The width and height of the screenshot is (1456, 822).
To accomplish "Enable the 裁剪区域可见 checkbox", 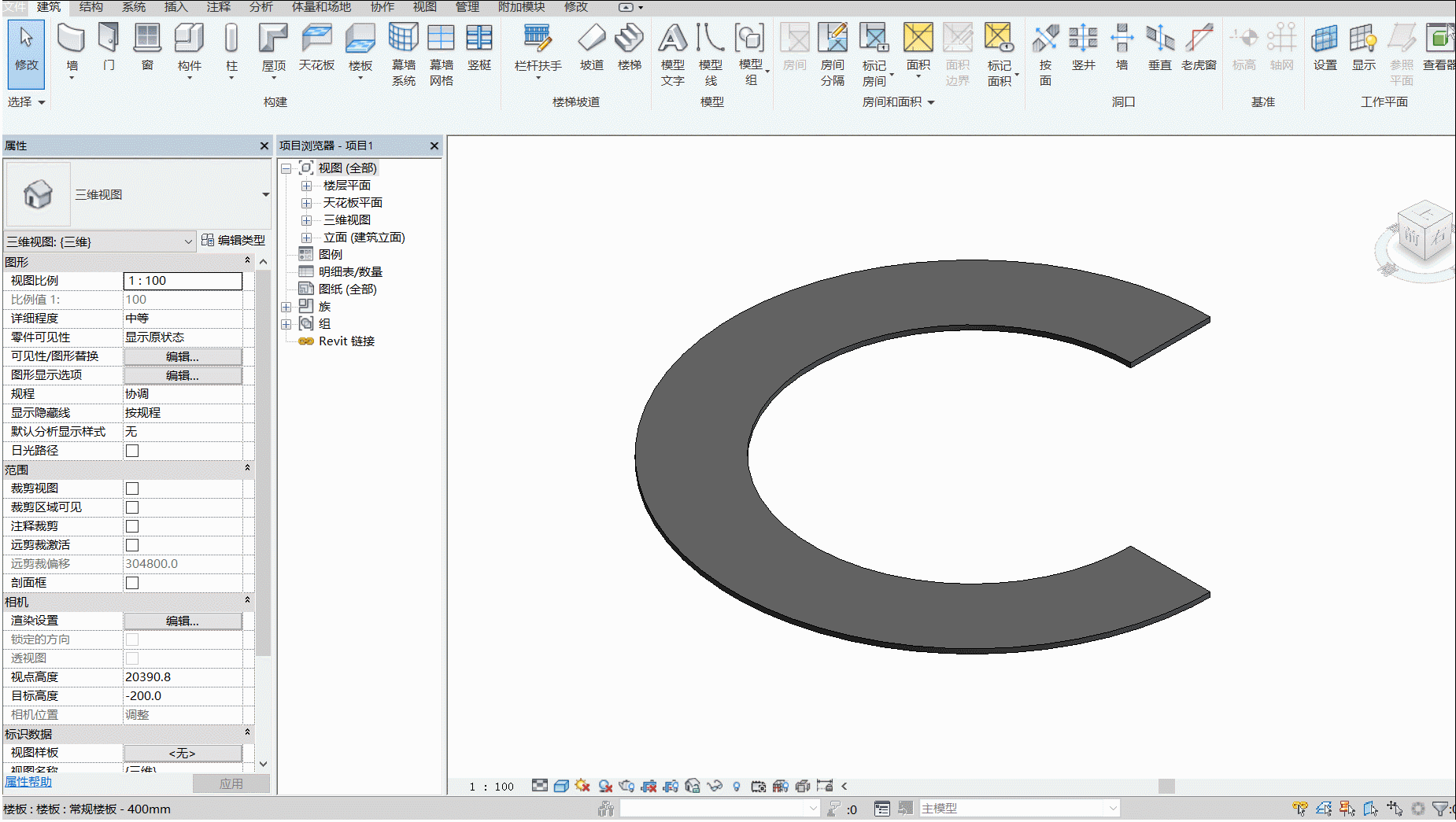I will tap(132, 507).
